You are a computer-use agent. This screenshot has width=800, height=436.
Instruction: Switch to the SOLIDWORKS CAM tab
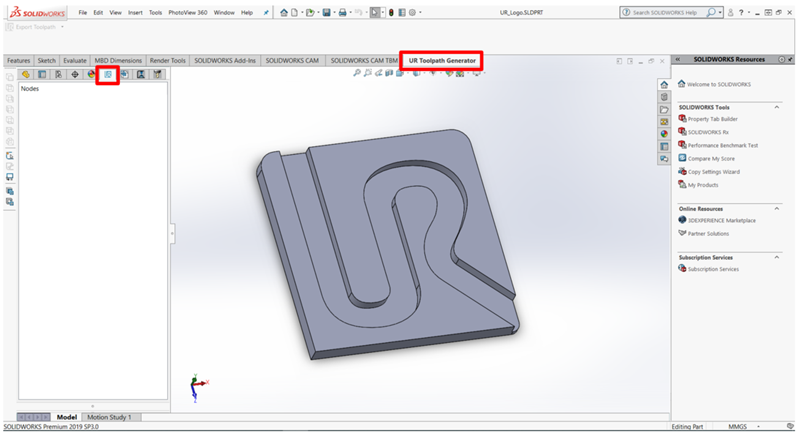click(292, 61)
